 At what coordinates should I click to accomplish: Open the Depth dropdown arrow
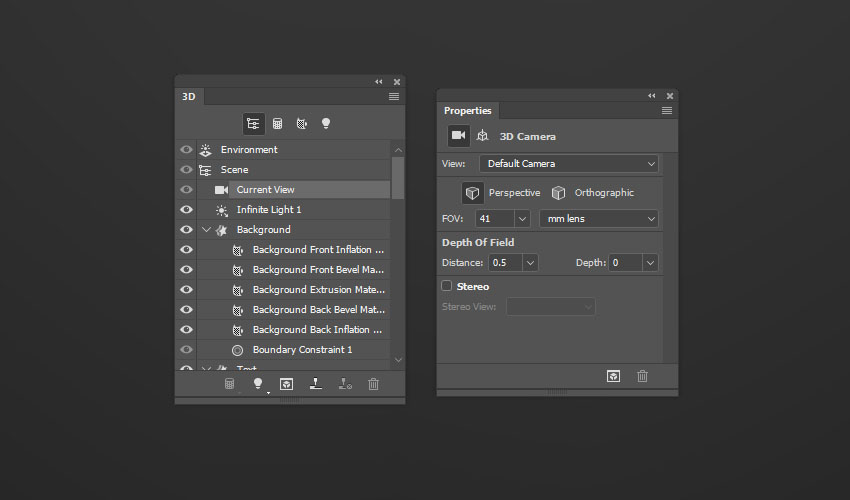coord(650,263)
